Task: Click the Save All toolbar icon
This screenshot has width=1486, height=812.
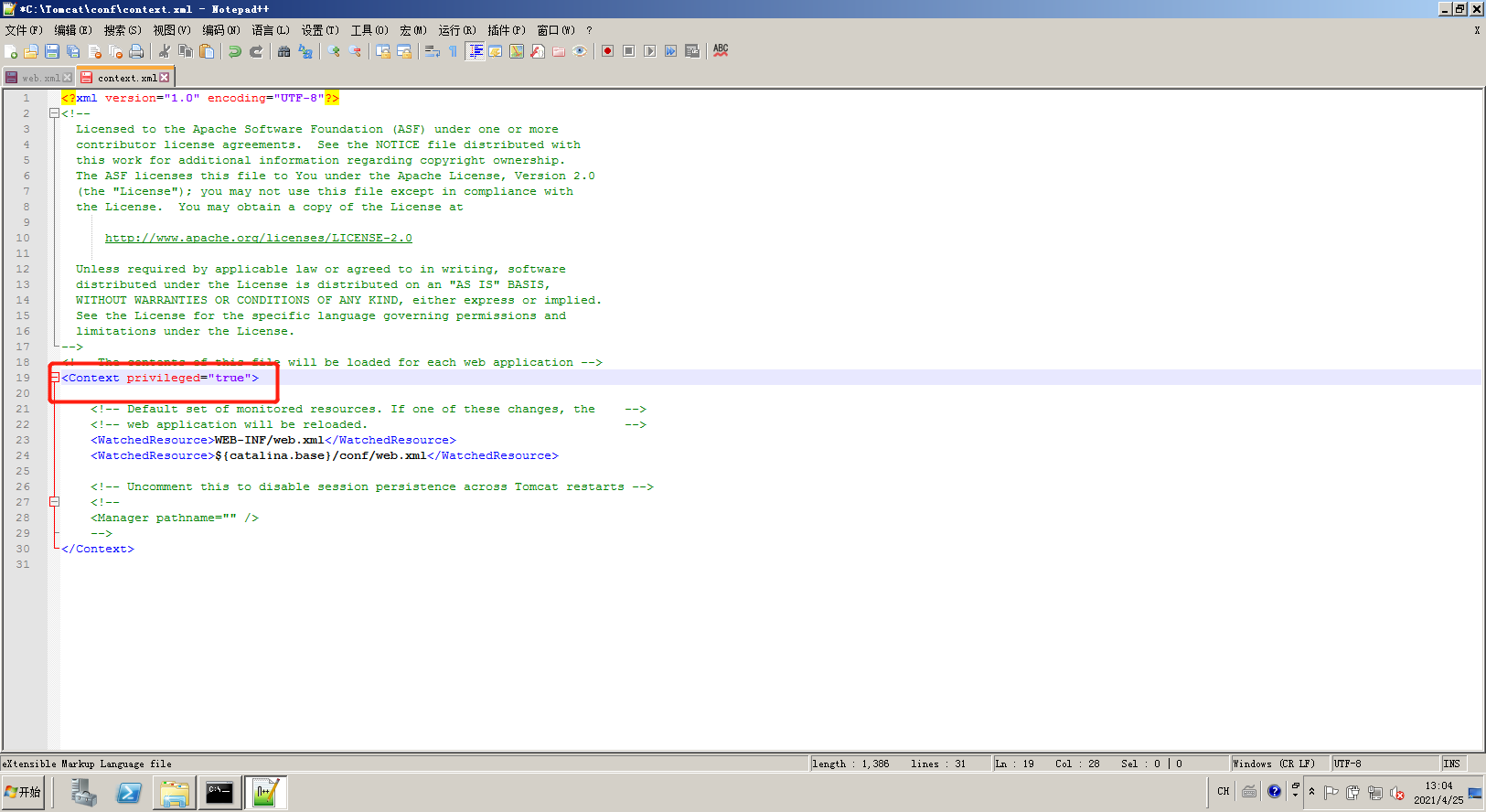Action: (x=73, y=51)
